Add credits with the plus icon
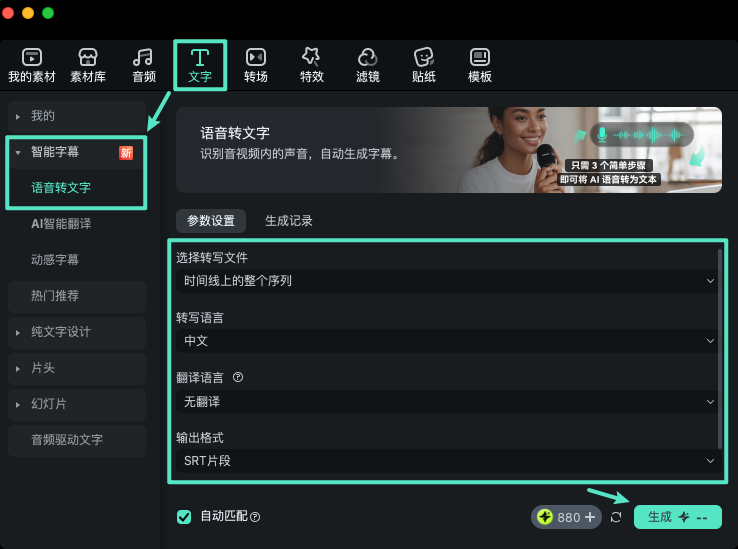738x549 pixels. coord(590,517)
